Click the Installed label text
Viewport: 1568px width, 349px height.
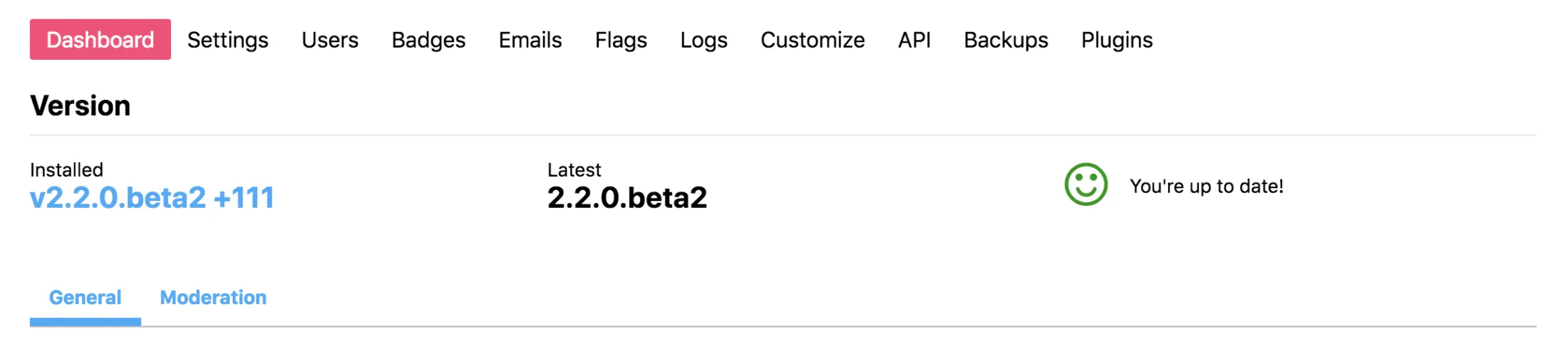click(66, 170)
